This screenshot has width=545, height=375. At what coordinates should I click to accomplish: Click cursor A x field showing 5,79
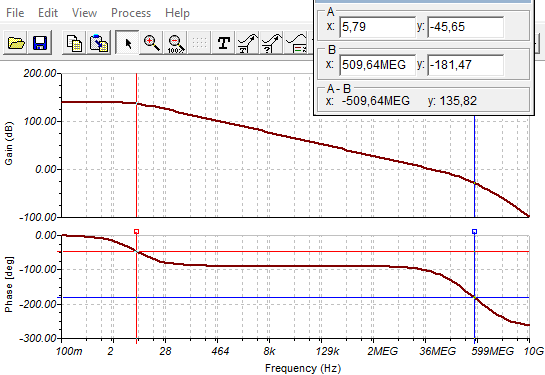click(377, 27)
